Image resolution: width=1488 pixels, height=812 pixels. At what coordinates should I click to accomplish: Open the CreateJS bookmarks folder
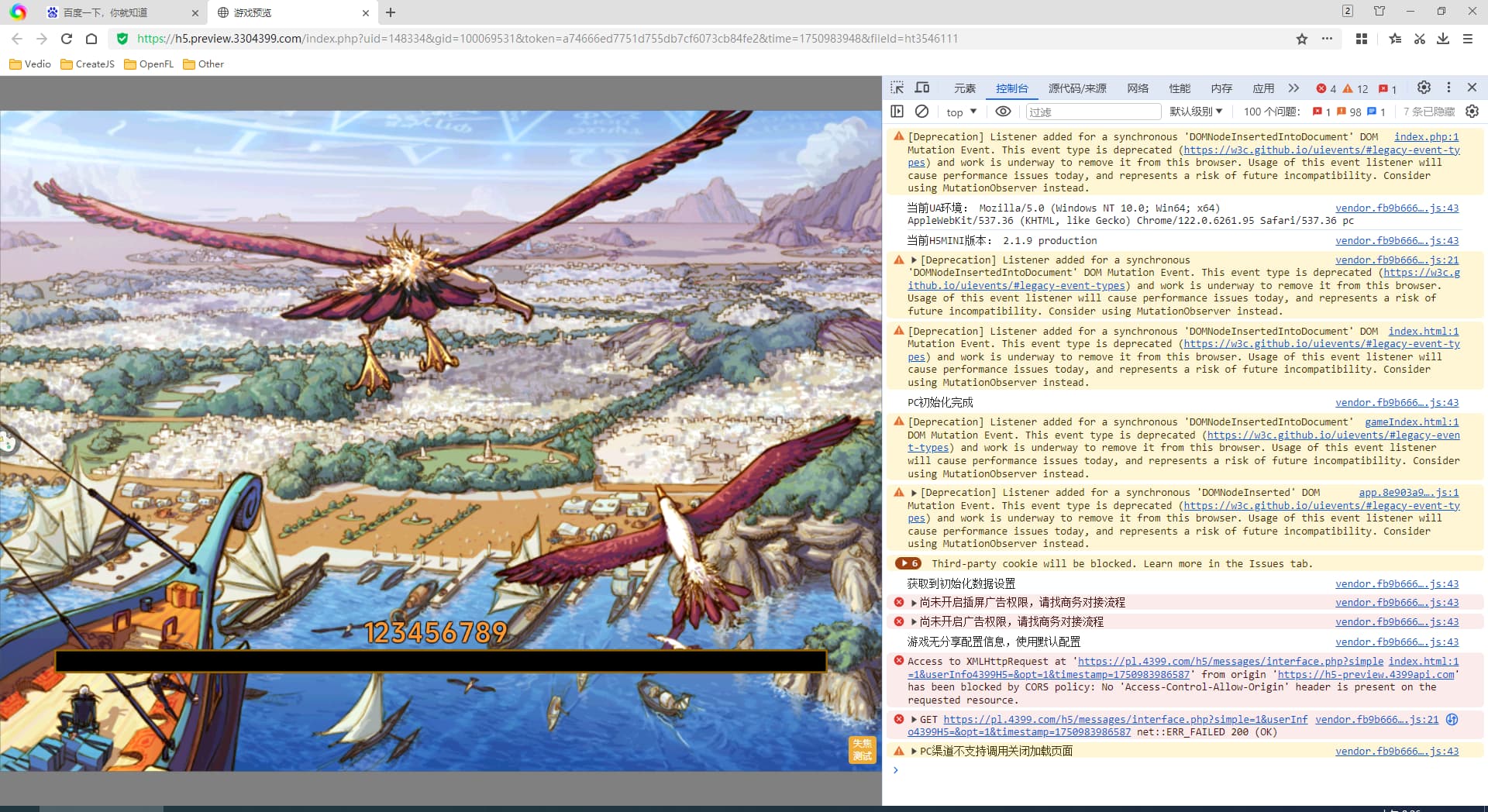coord(87,64)
